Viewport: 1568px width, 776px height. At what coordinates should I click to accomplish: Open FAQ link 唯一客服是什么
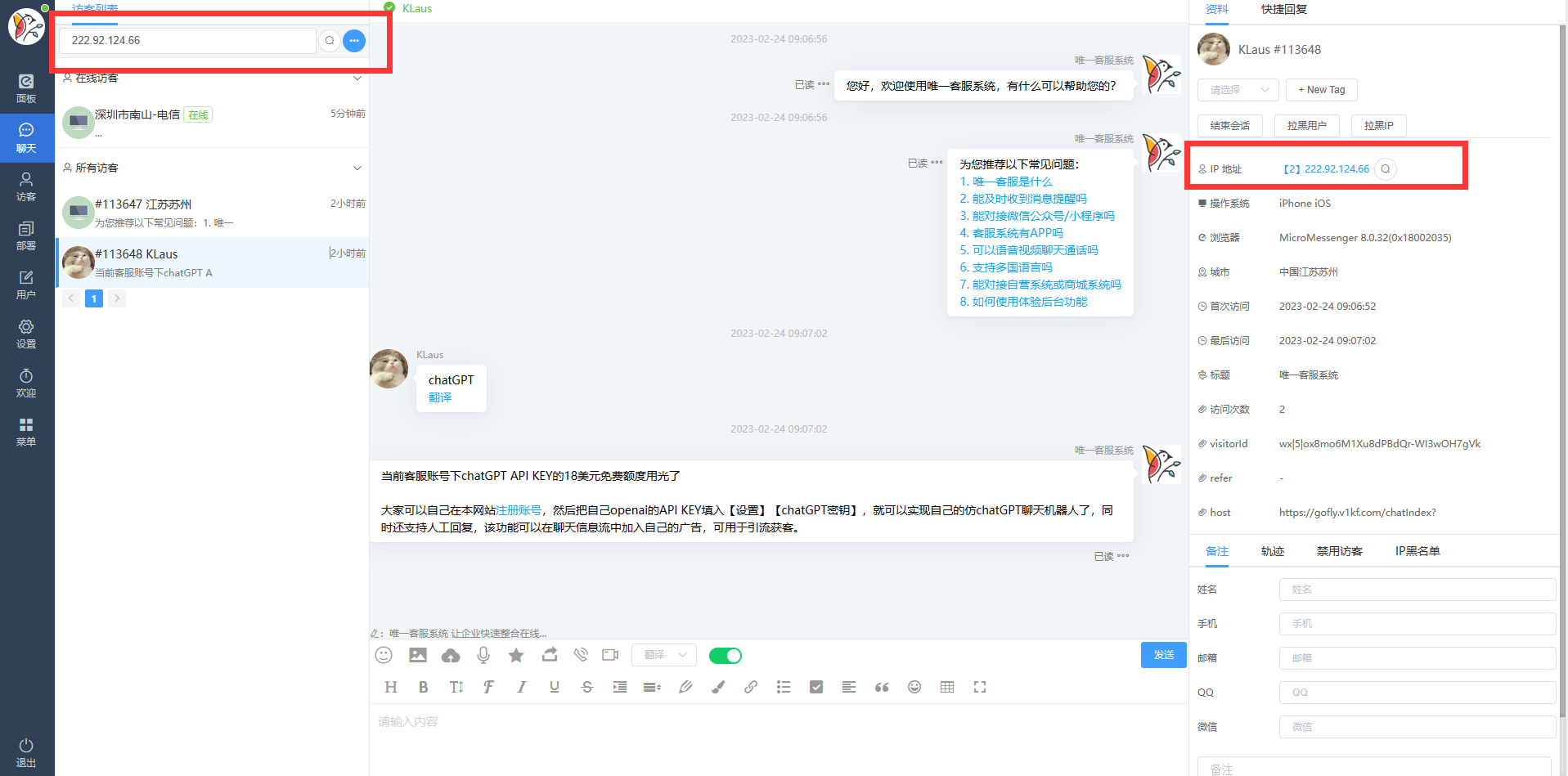pos(1006,182)
